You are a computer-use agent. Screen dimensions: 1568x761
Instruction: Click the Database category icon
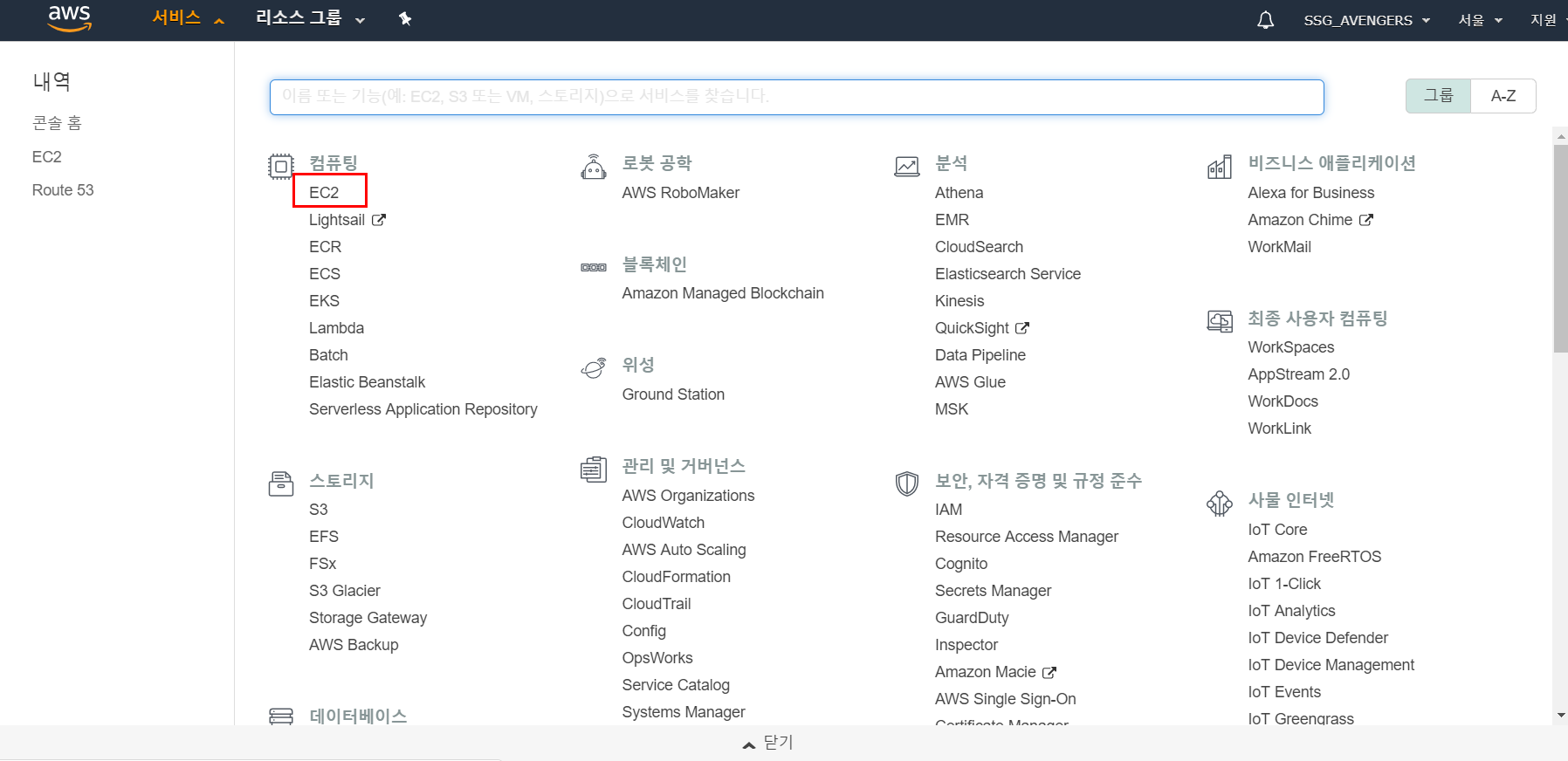coord(281,716)
